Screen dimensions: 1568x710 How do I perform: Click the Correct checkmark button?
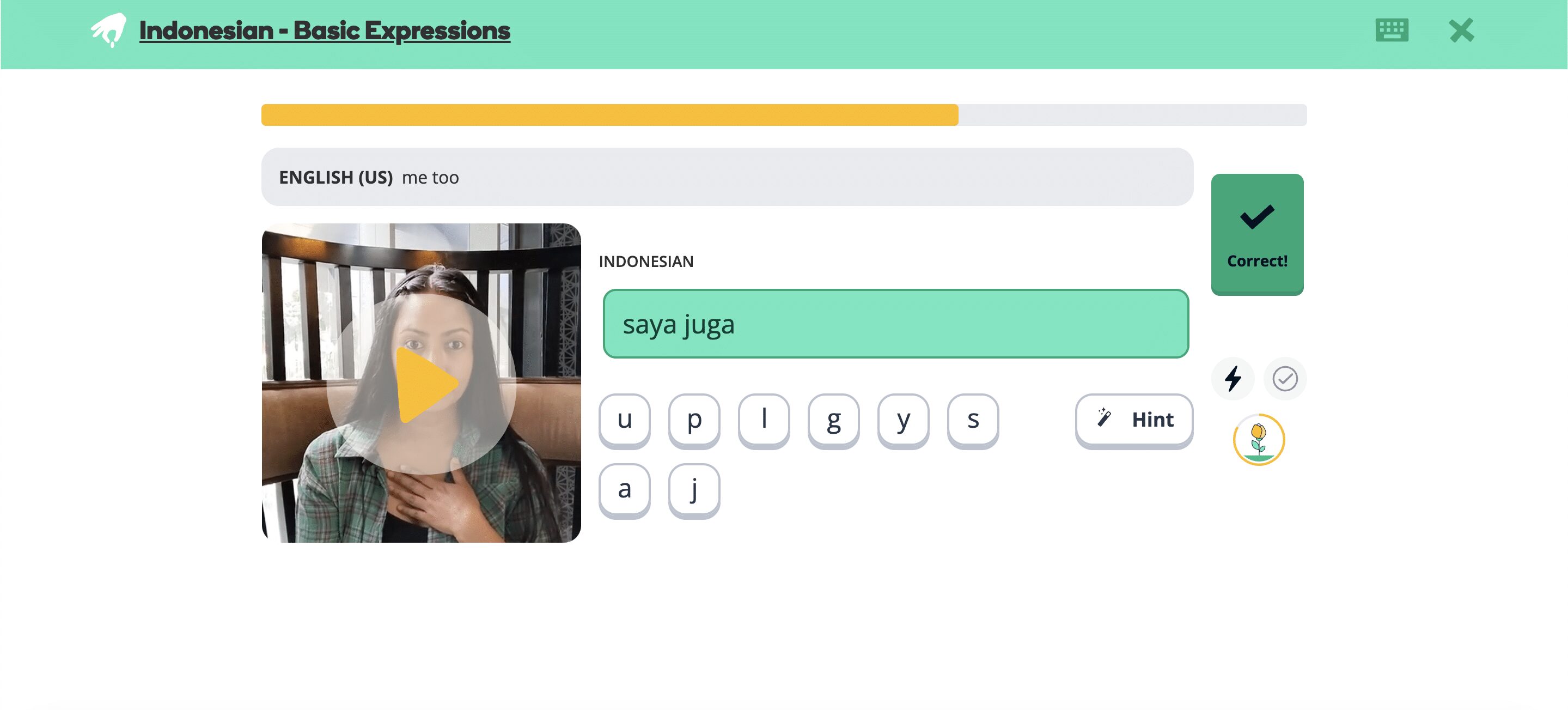pyautogui.click(x=1257, y=234)
